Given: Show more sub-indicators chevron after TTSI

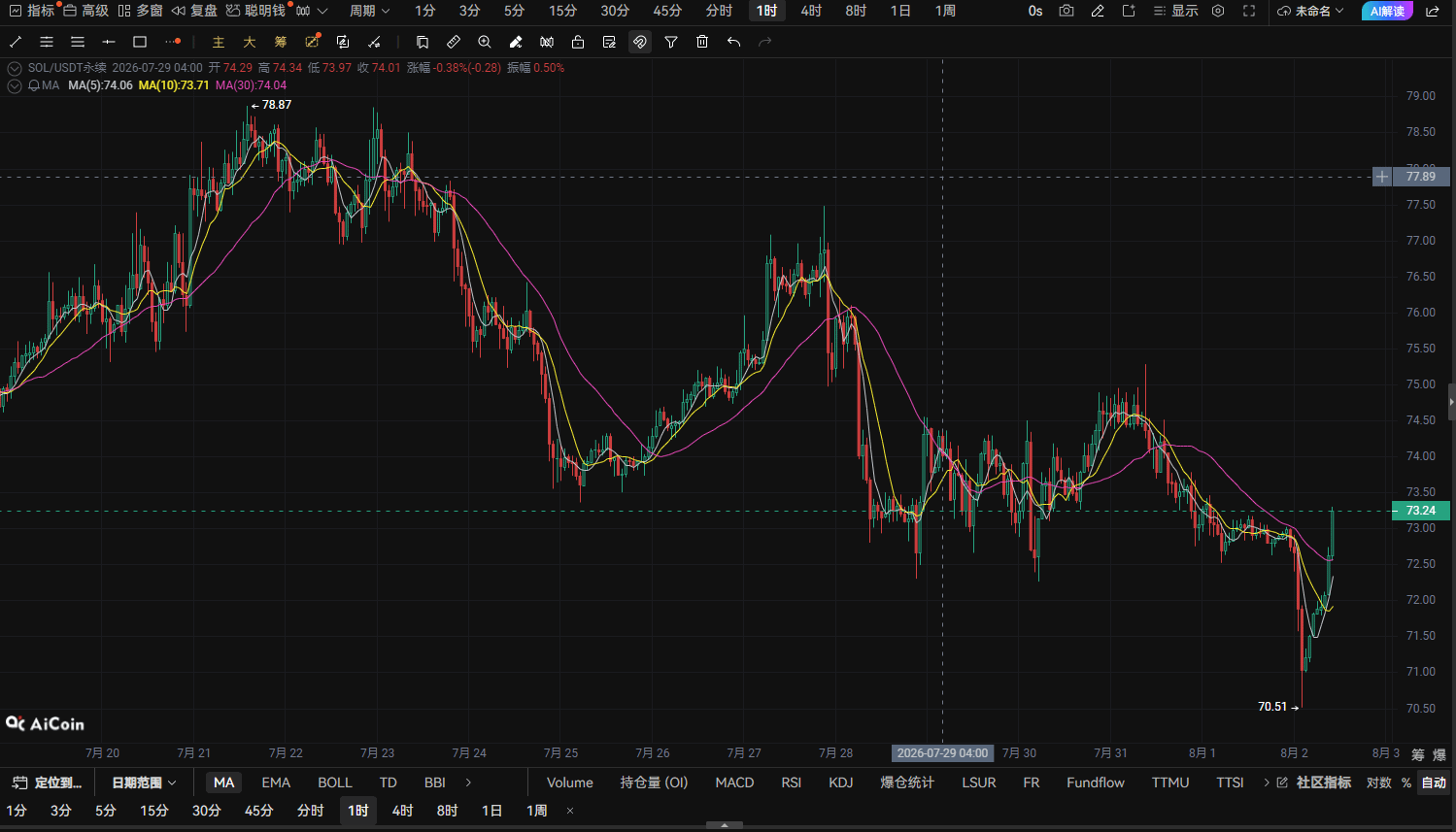Looking at the screenshot, I should (x=1267, y=782).
